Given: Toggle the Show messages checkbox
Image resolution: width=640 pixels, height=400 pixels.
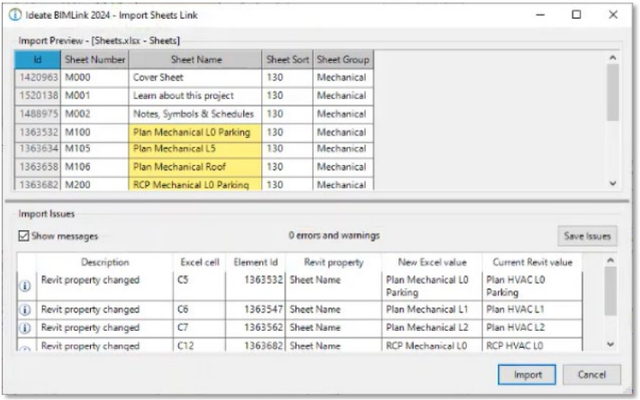Looking at the screenshot, I should point(24,236).
